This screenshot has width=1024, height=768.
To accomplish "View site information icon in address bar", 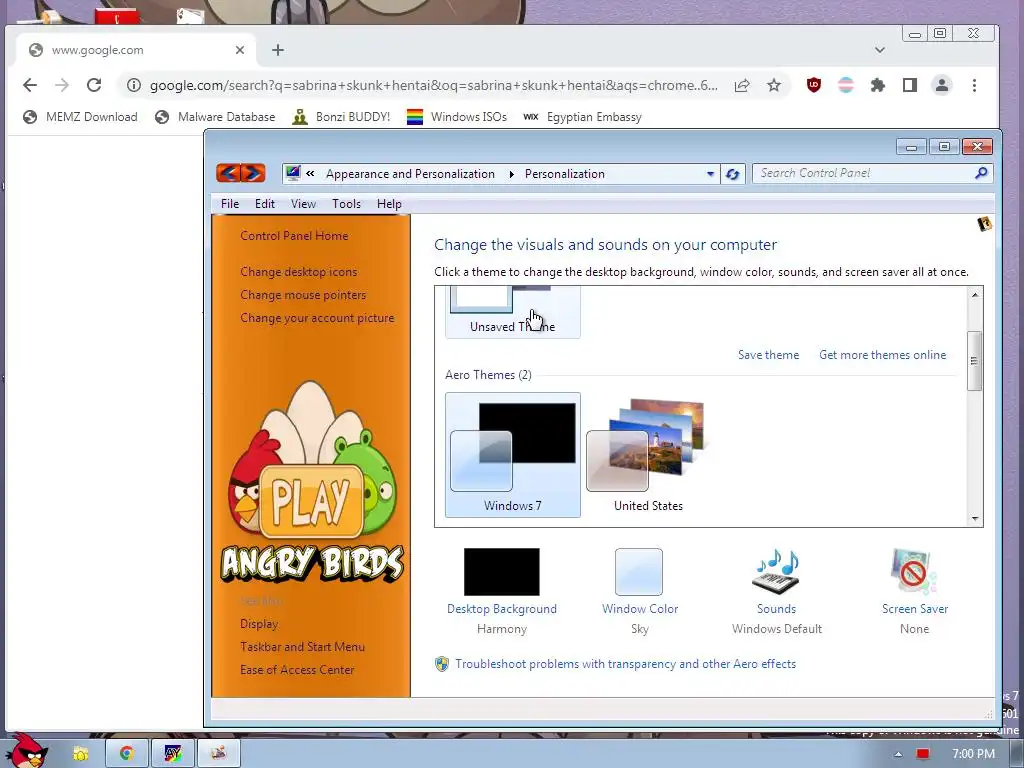I will point(134,86).
